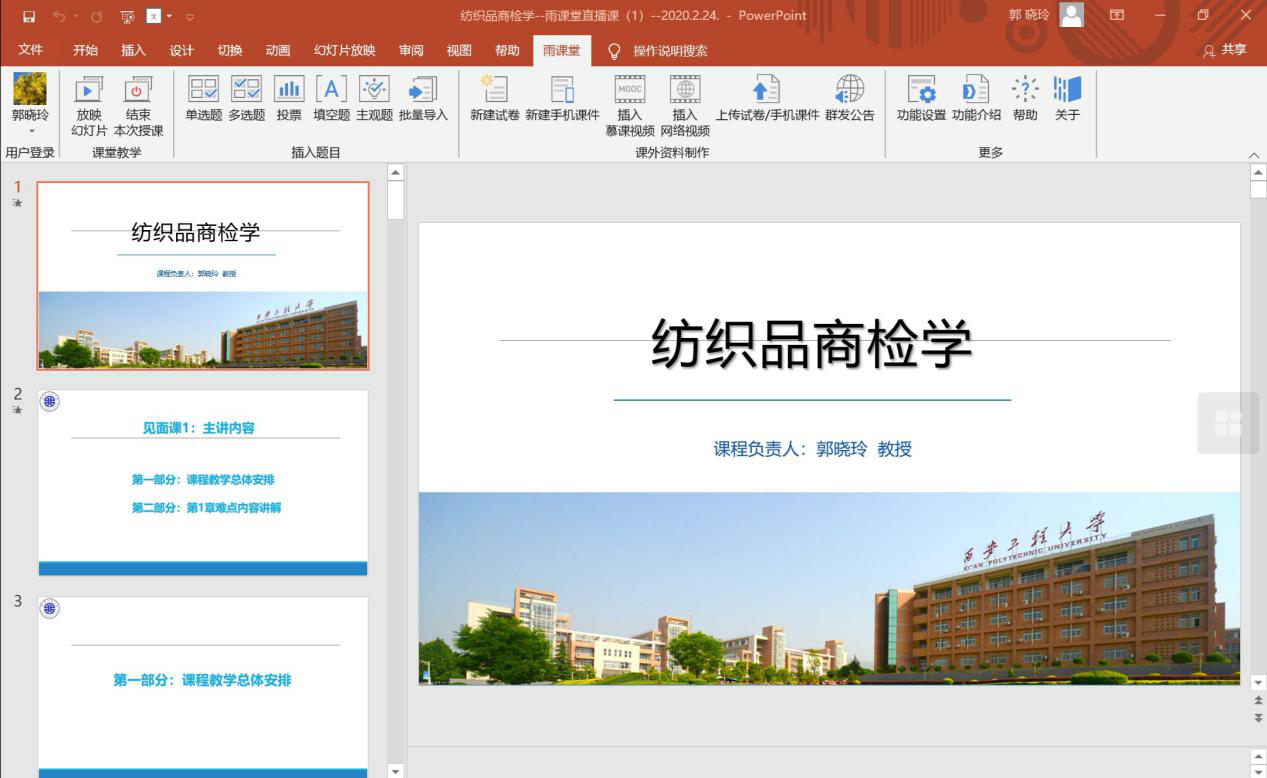The image size is (1267, 778).
Task: Save the presentation from Quick Access Toolbar
Action: (29, 16)
